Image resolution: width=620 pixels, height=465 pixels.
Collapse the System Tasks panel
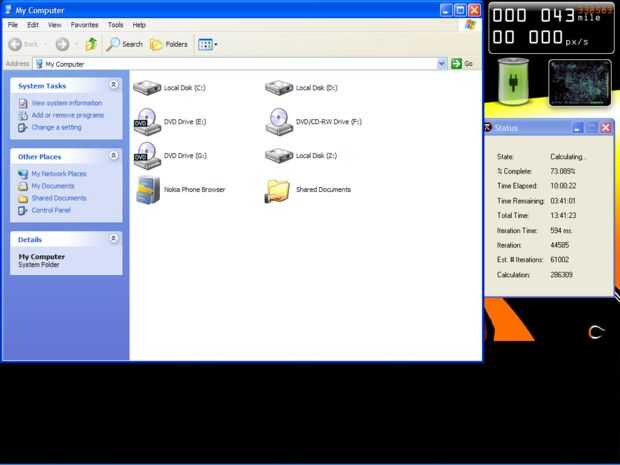coord(113,85)
